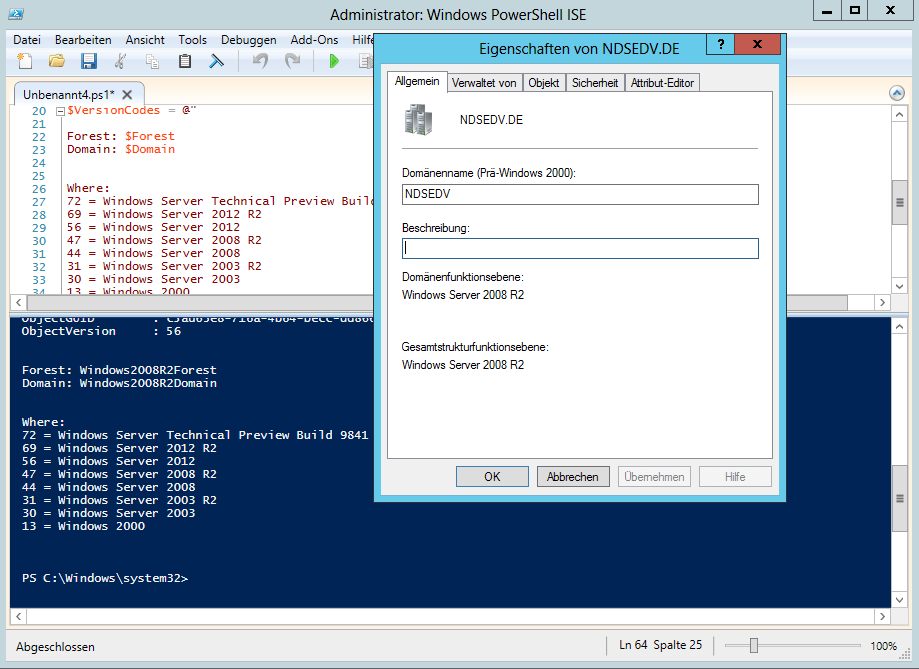
Task: Click the zoom slider handle in the status bar
Action: click(x=754, y=646)
